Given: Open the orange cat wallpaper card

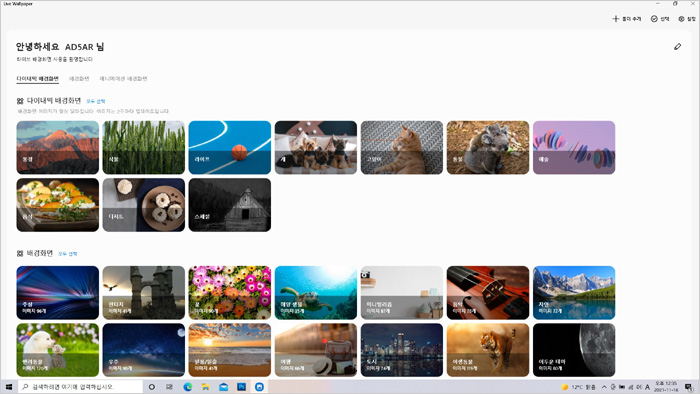Looking at the screenshot, I should tap(402, 147).
